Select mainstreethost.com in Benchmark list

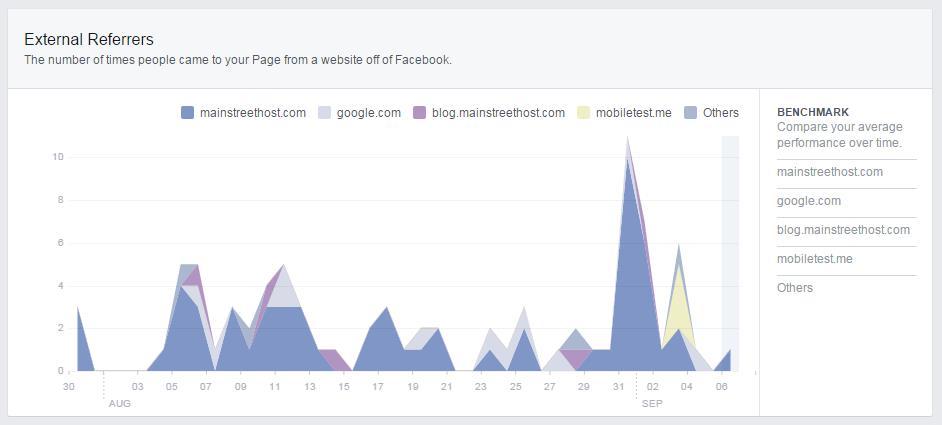pos(829,172)
